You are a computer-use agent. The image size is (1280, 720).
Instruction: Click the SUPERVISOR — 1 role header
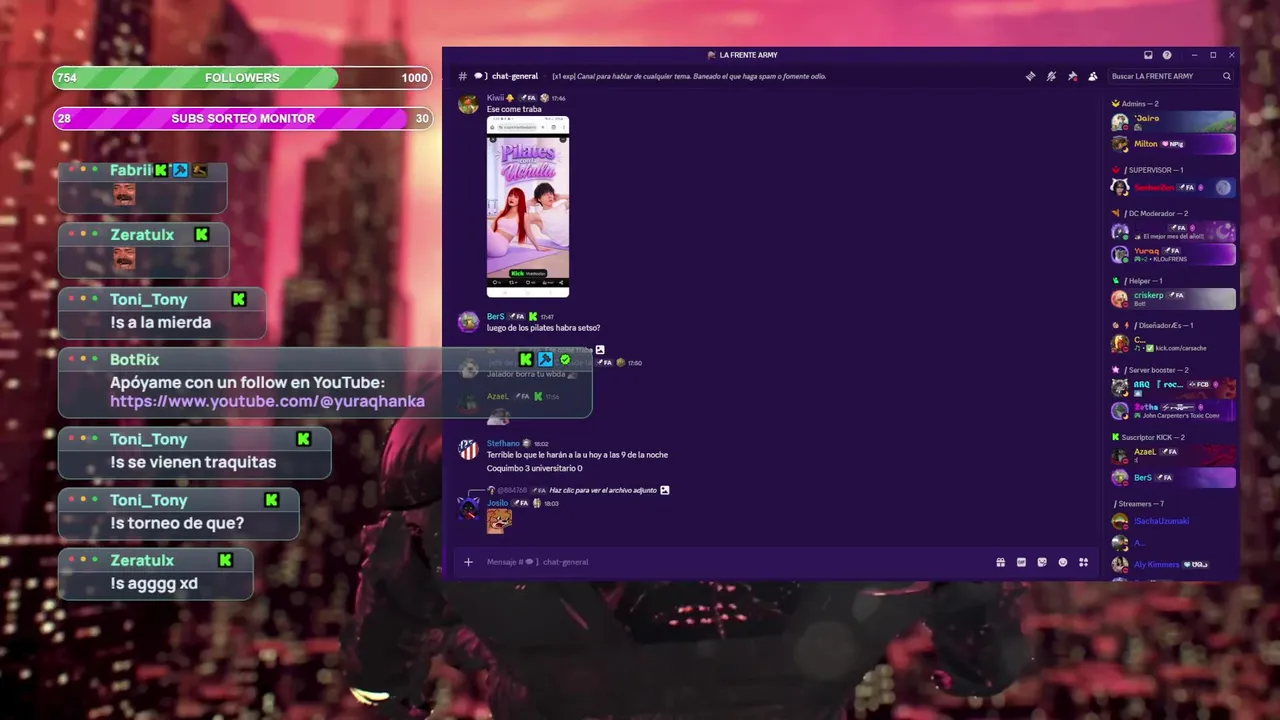[x=1155, y=170]
